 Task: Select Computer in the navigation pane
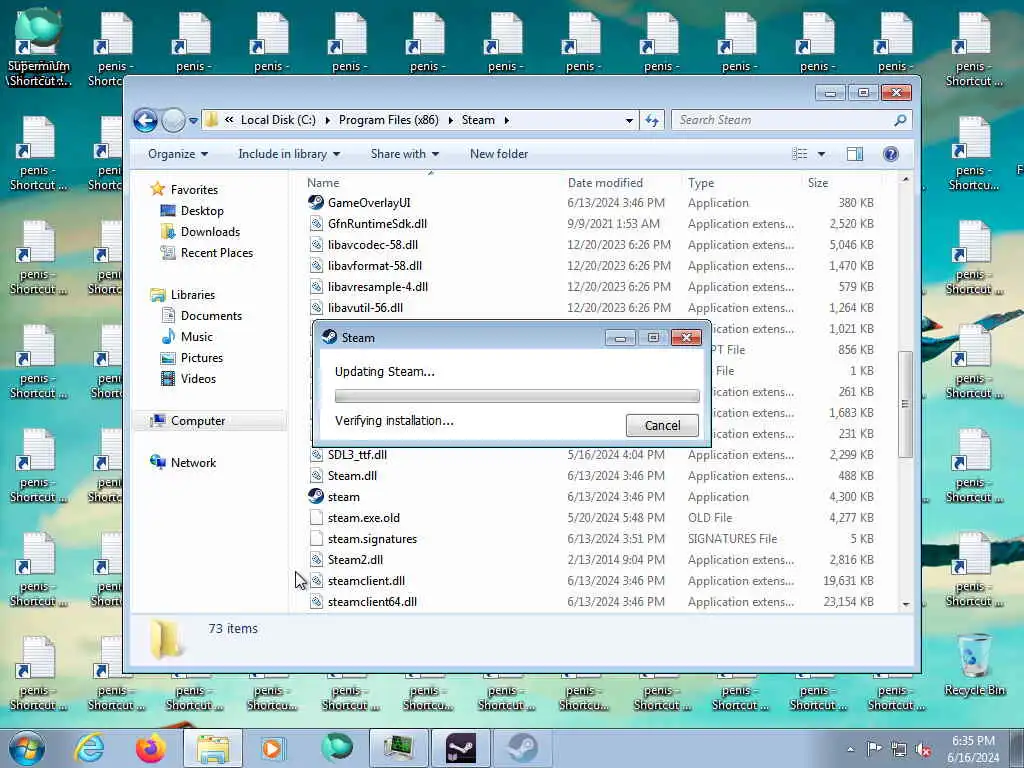(188, 421)
